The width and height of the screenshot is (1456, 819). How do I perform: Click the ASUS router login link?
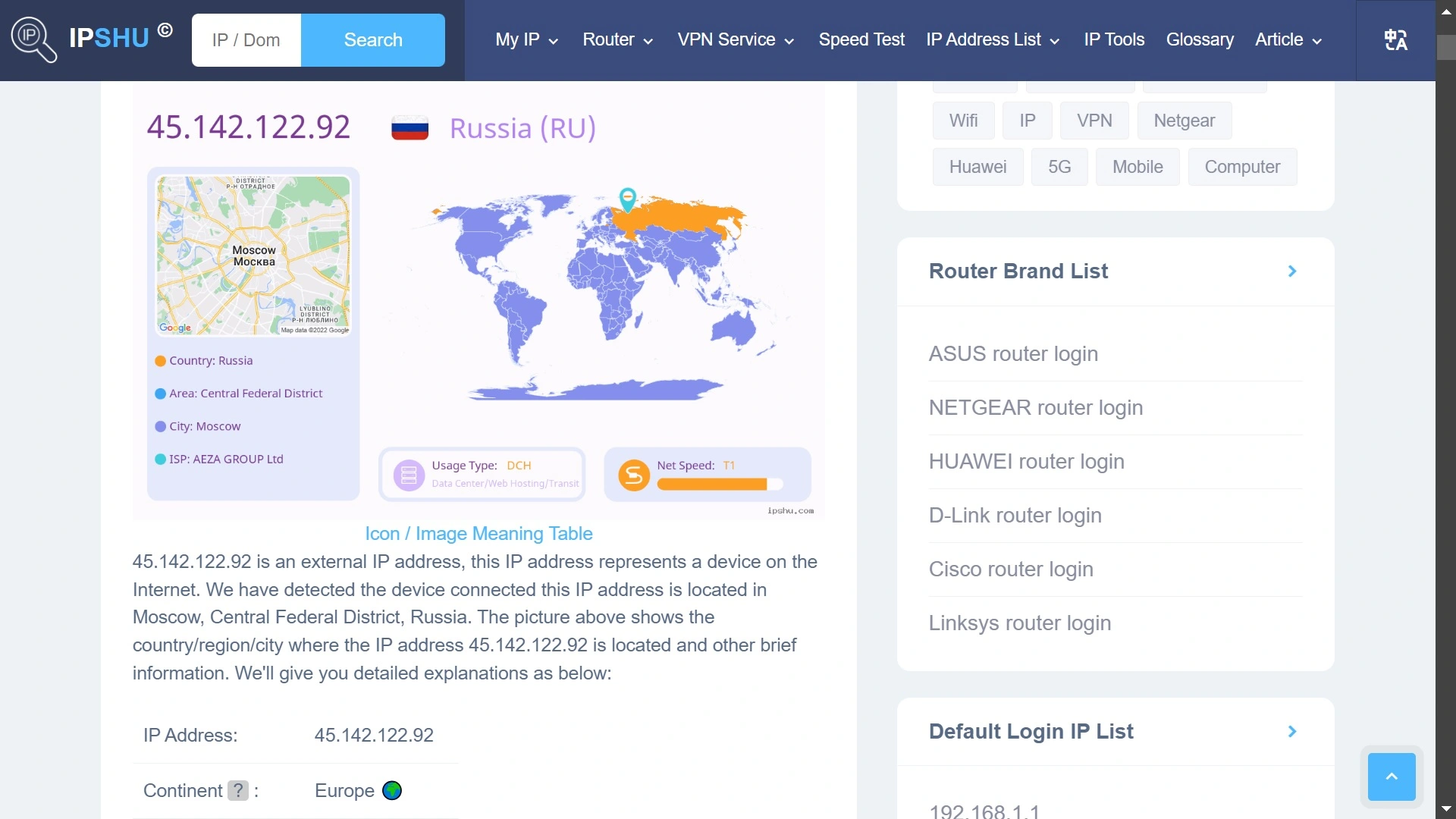[1013, 354]
